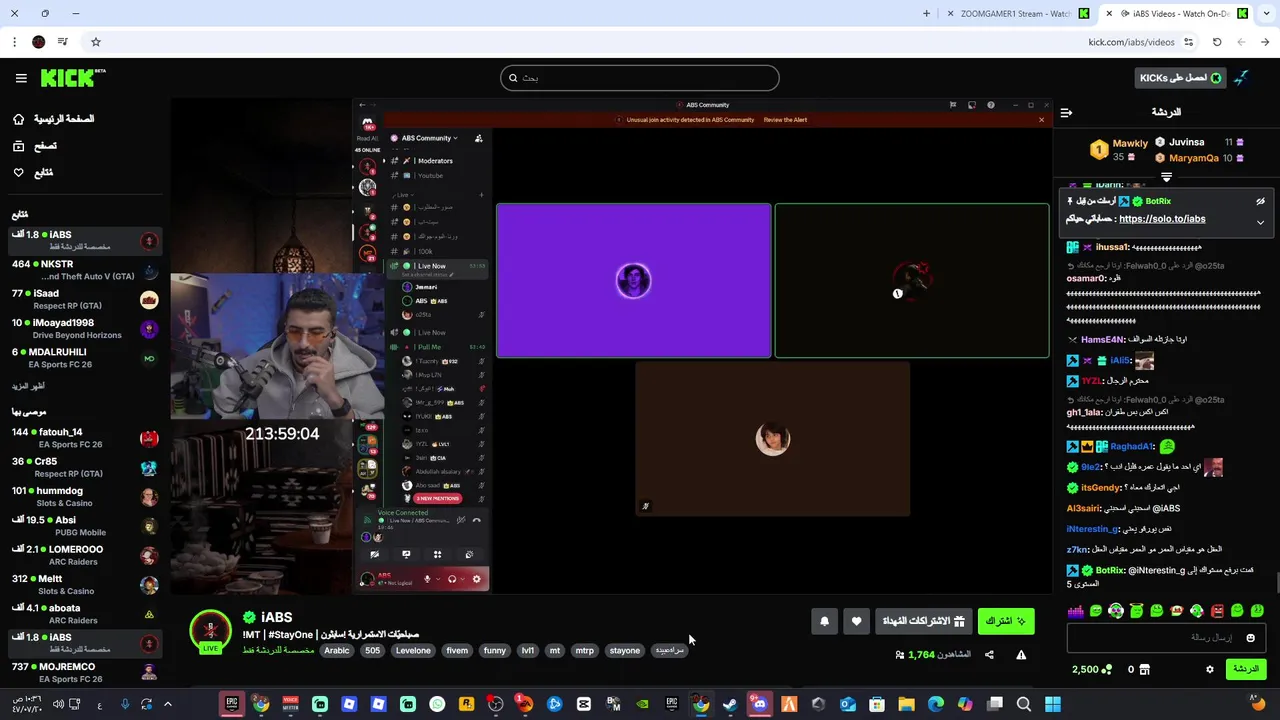This screenshot has width=1280, height=720.
Task: Collapse the chat panel arrow icon
Action: tap(1066, 112)
